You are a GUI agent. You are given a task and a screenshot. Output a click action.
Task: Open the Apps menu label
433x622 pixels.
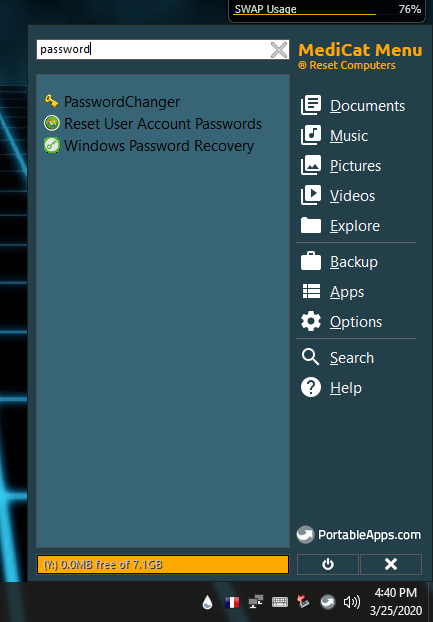(347, 292)
